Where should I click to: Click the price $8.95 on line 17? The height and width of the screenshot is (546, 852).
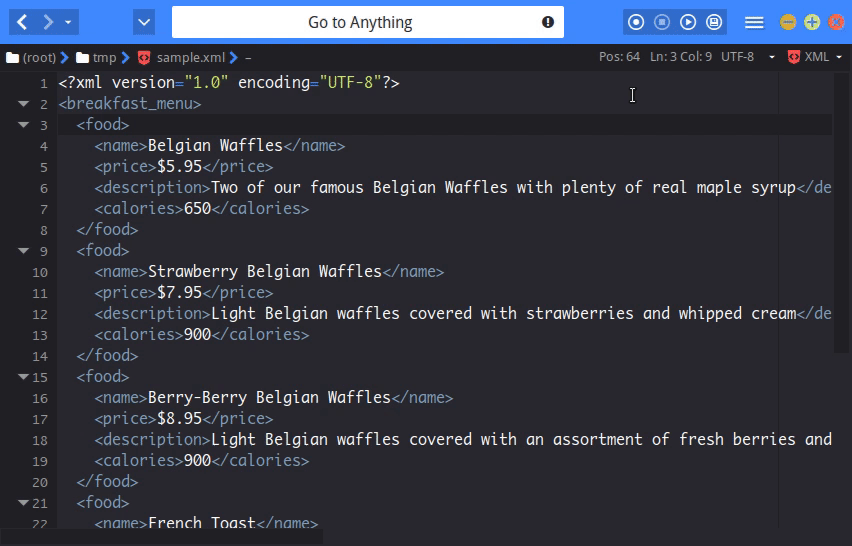(179, 418)
